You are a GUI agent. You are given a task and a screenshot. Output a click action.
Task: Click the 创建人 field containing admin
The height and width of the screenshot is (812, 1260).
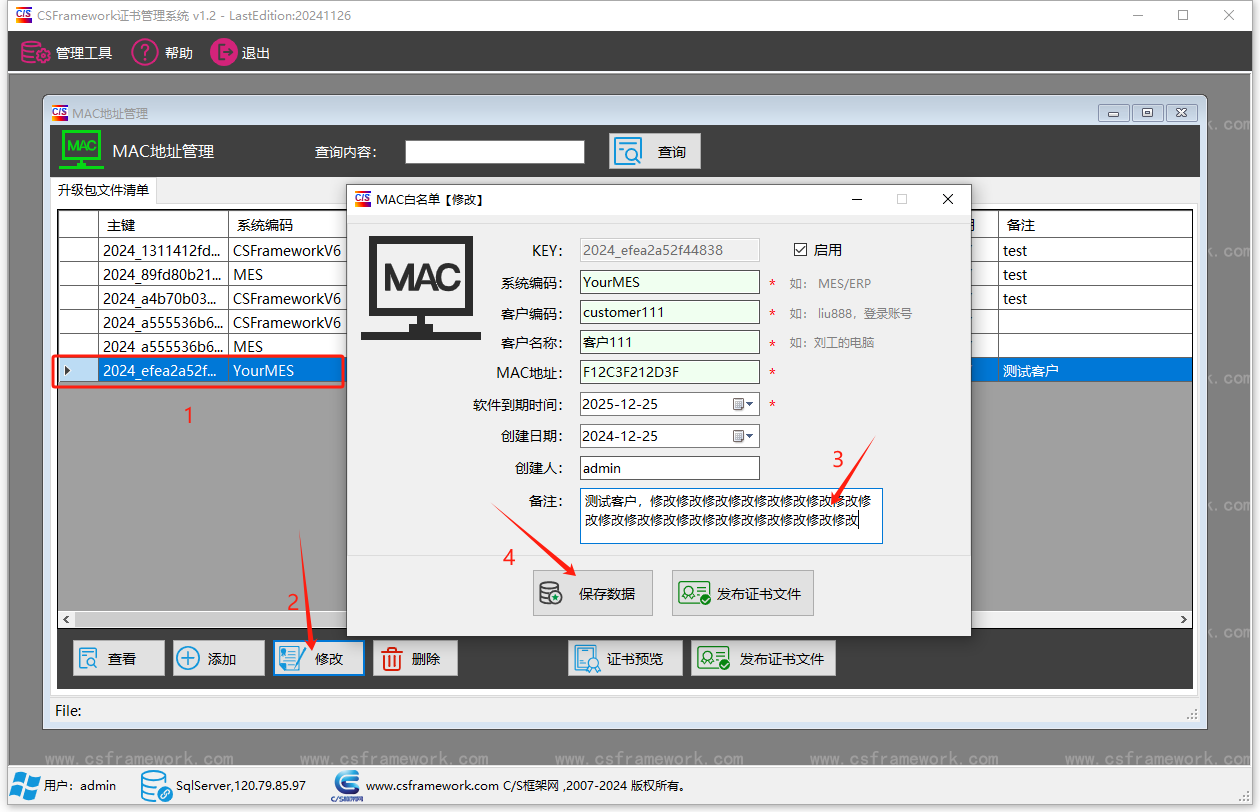pyautogui.click(x=669, y=468)
